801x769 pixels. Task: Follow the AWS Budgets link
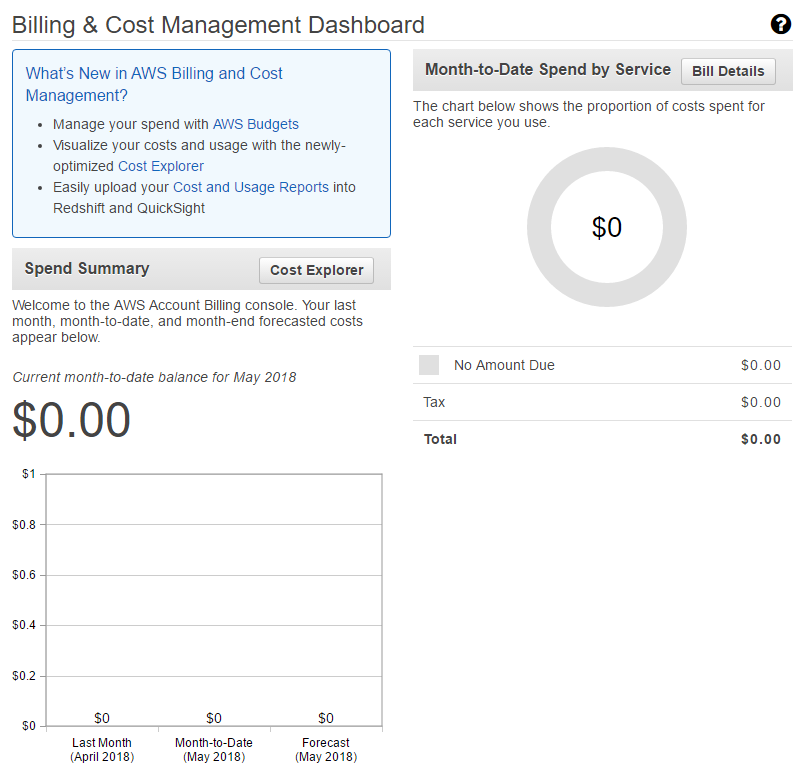point(255,124)
